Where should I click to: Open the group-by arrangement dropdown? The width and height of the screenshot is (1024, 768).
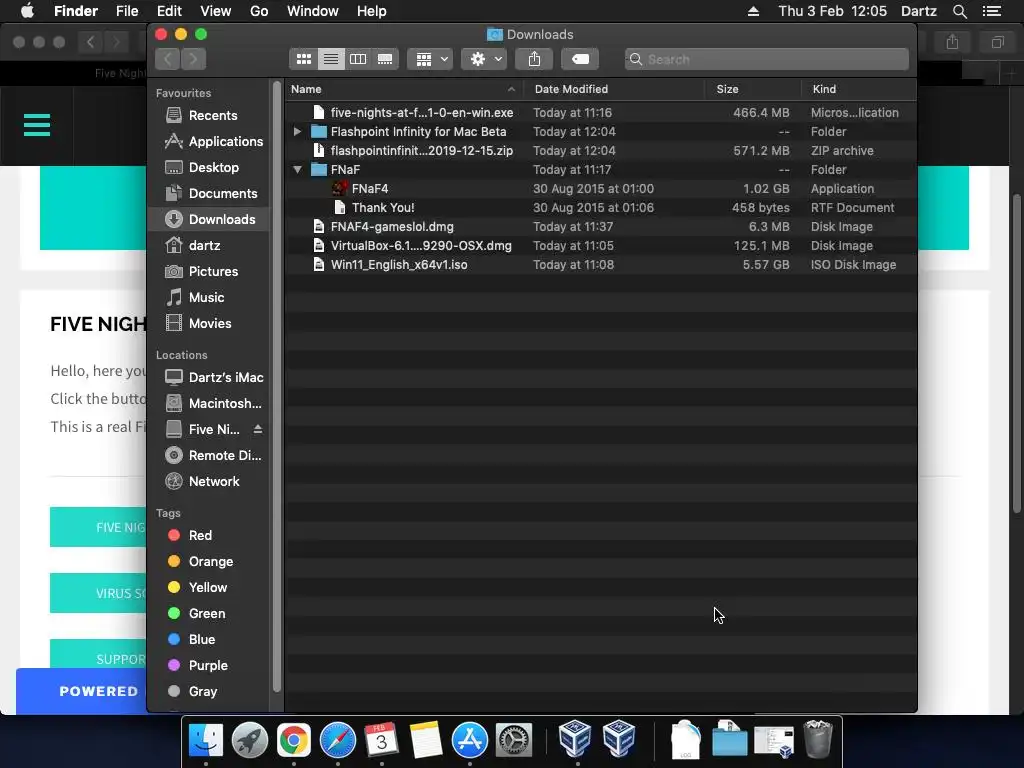pos(430,59)
